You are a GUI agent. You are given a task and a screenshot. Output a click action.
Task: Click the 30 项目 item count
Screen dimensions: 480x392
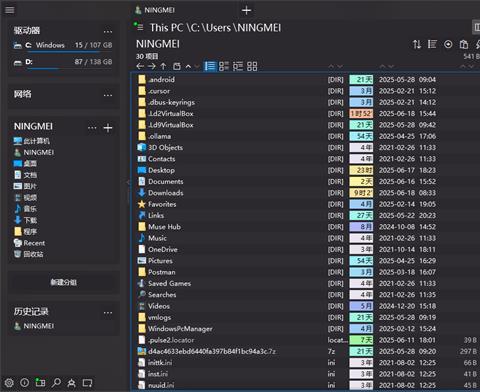[x=147, y=56]
